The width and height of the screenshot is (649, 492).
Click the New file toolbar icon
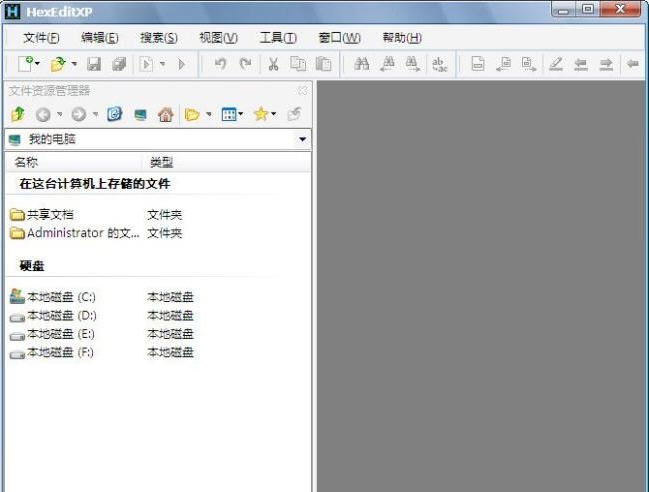24,64
